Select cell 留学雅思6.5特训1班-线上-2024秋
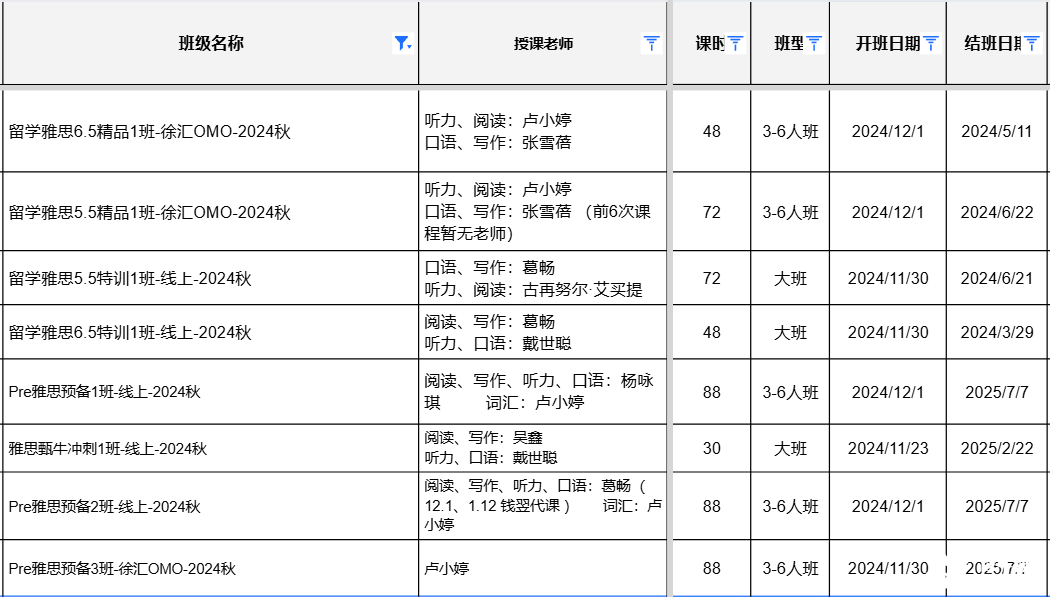Image resolution: width=1050 pixels, height=597 pixels. click(211, 332)
